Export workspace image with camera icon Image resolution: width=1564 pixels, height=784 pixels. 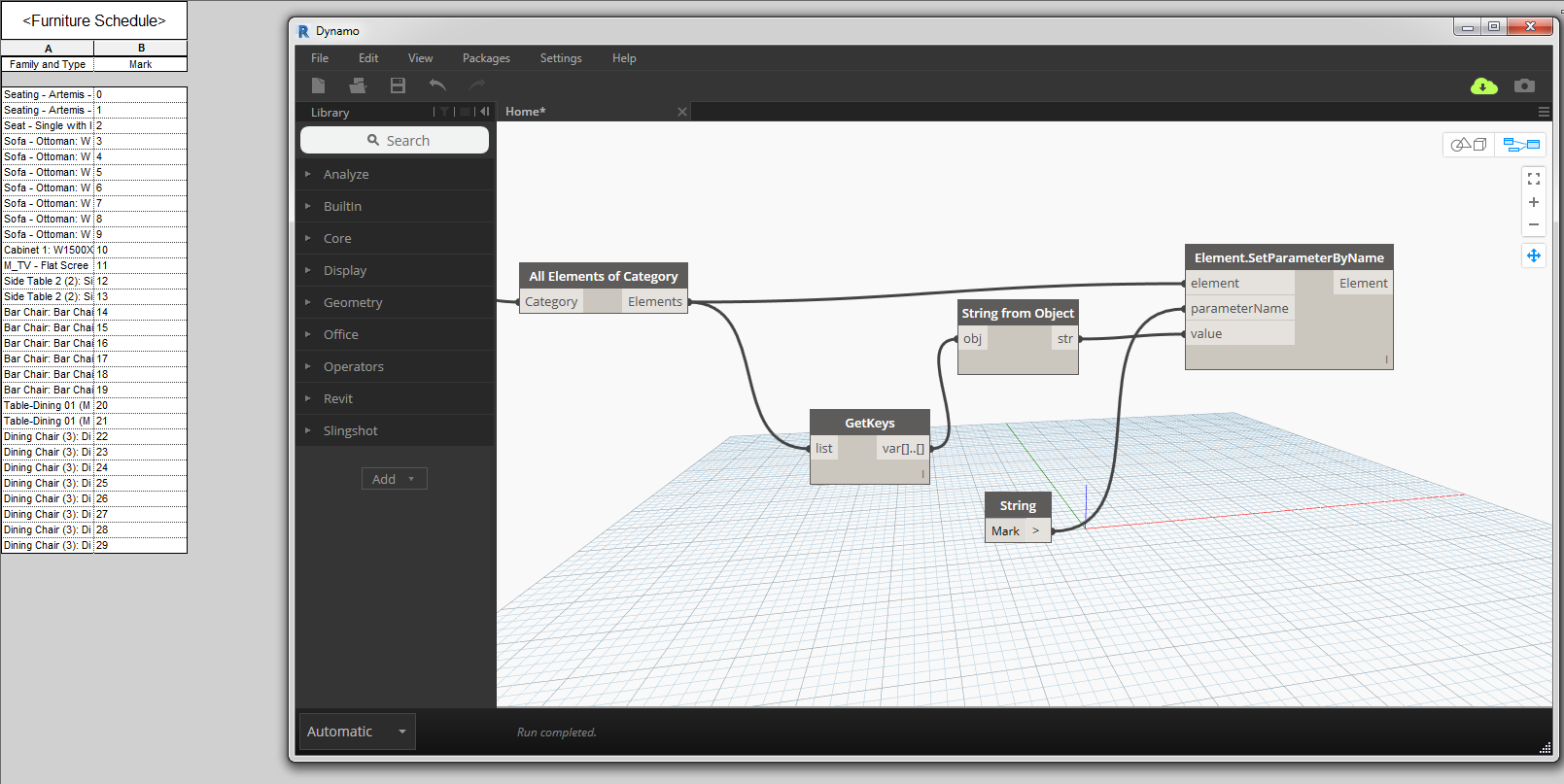(1524, 85)
